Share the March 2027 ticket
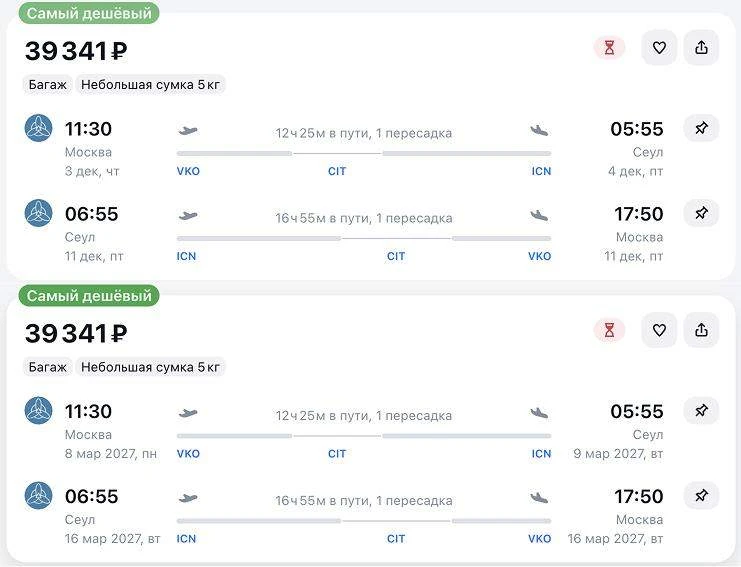 [701, 330]
